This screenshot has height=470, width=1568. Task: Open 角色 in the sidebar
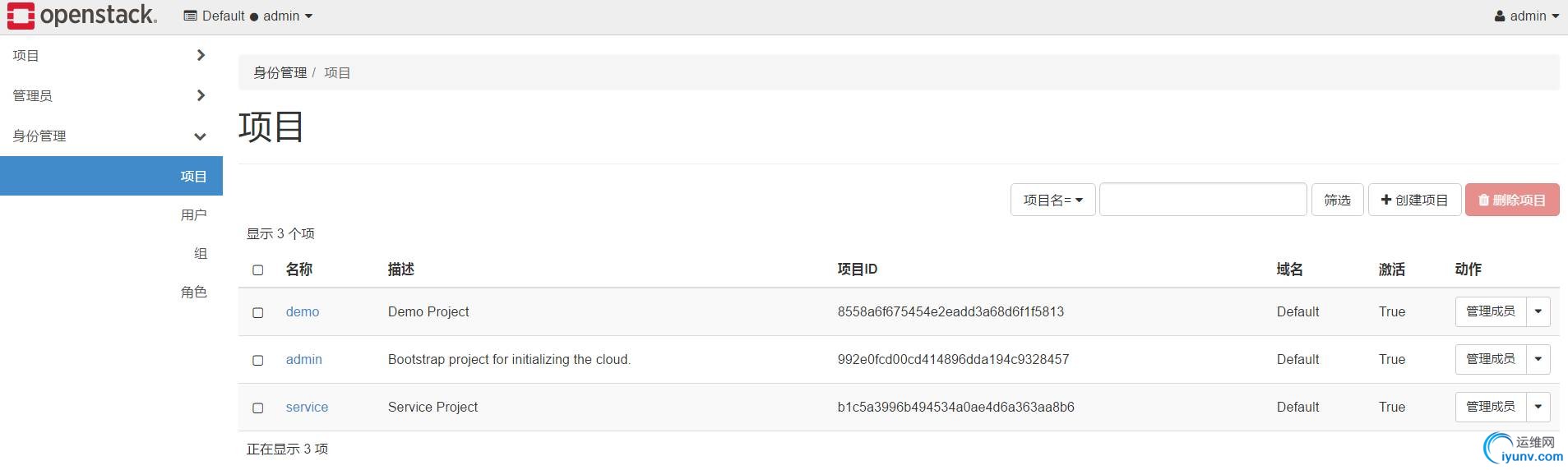click(193, 293)
